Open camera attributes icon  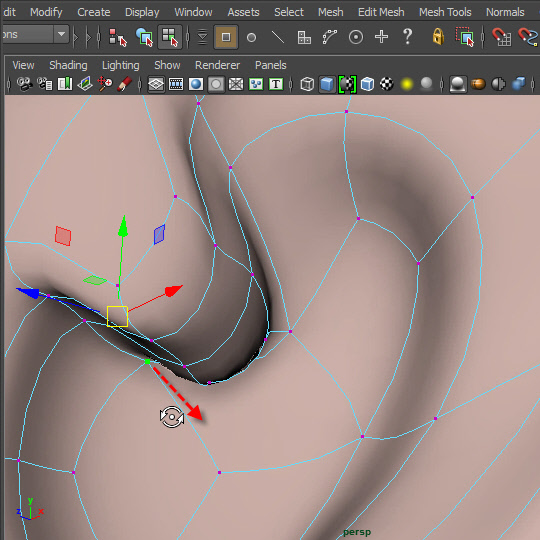45,84
